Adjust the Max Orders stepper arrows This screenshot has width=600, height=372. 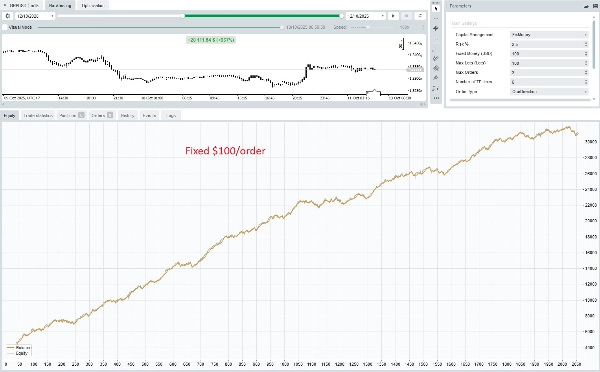[x=586, y=72]
